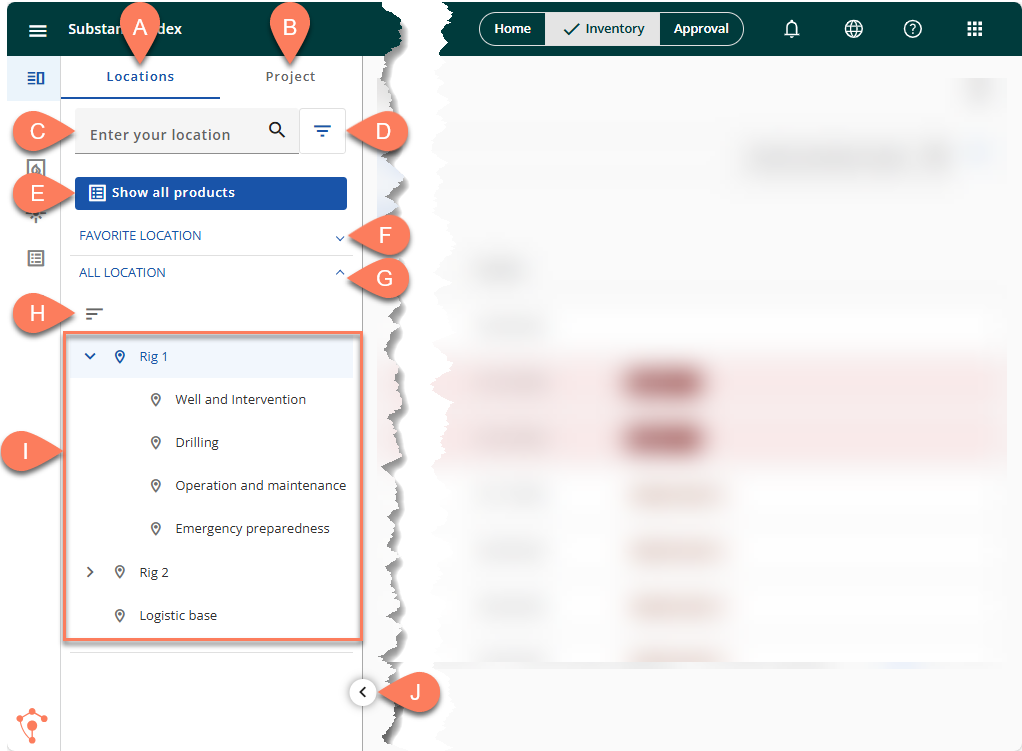Click the Show all products button
The width and height of the screenshot is (1022, 751).
(x=211, y=193)
